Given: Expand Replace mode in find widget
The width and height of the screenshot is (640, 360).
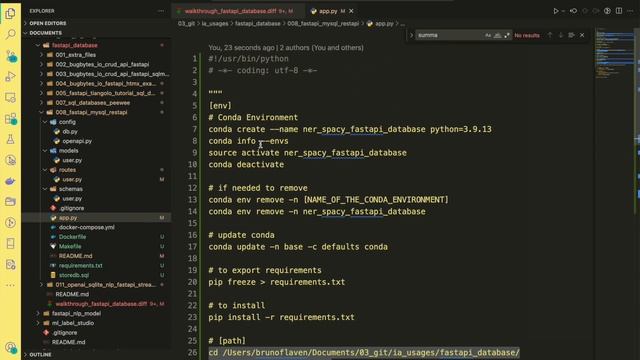Looking at the screenshot, I should pos(411,36).
